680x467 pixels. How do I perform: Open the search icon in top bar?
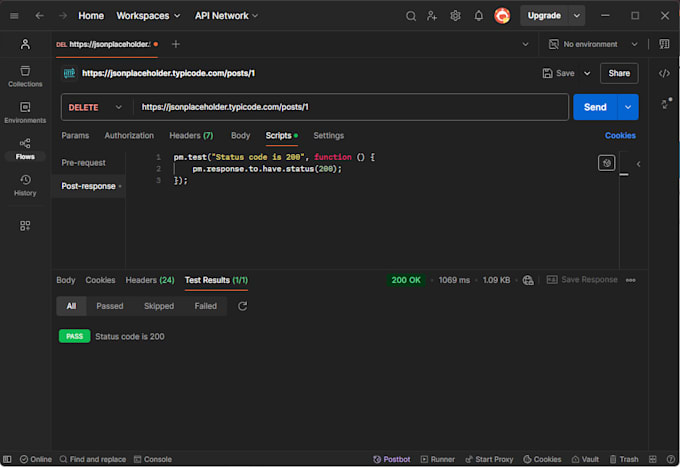coord(411,16)
